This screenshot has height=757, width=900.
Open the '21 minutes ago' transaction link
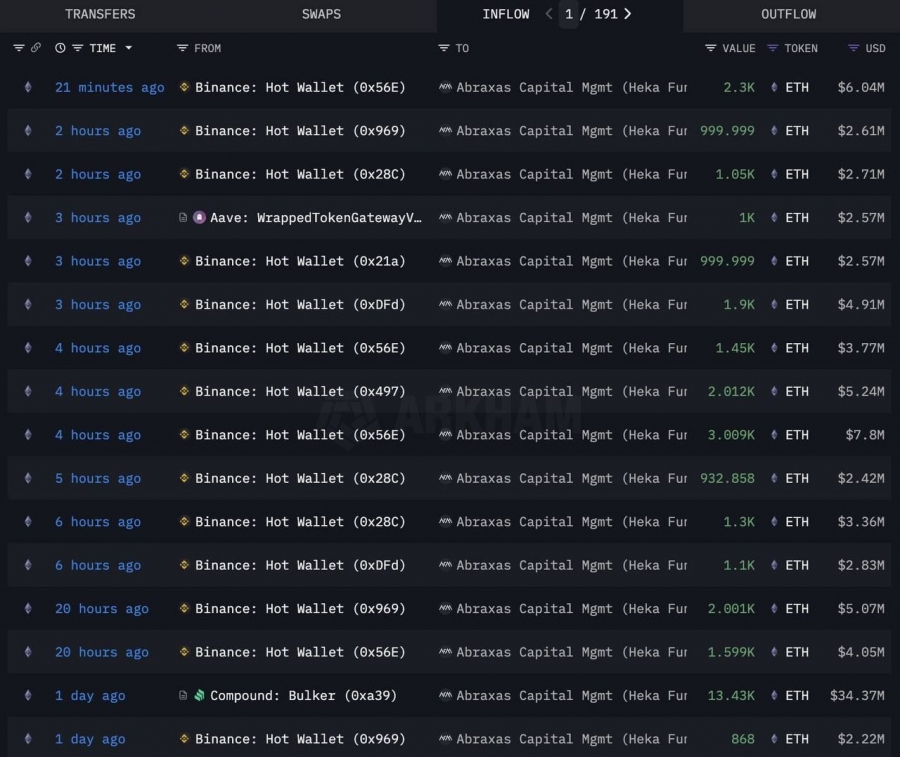point(110,87)
